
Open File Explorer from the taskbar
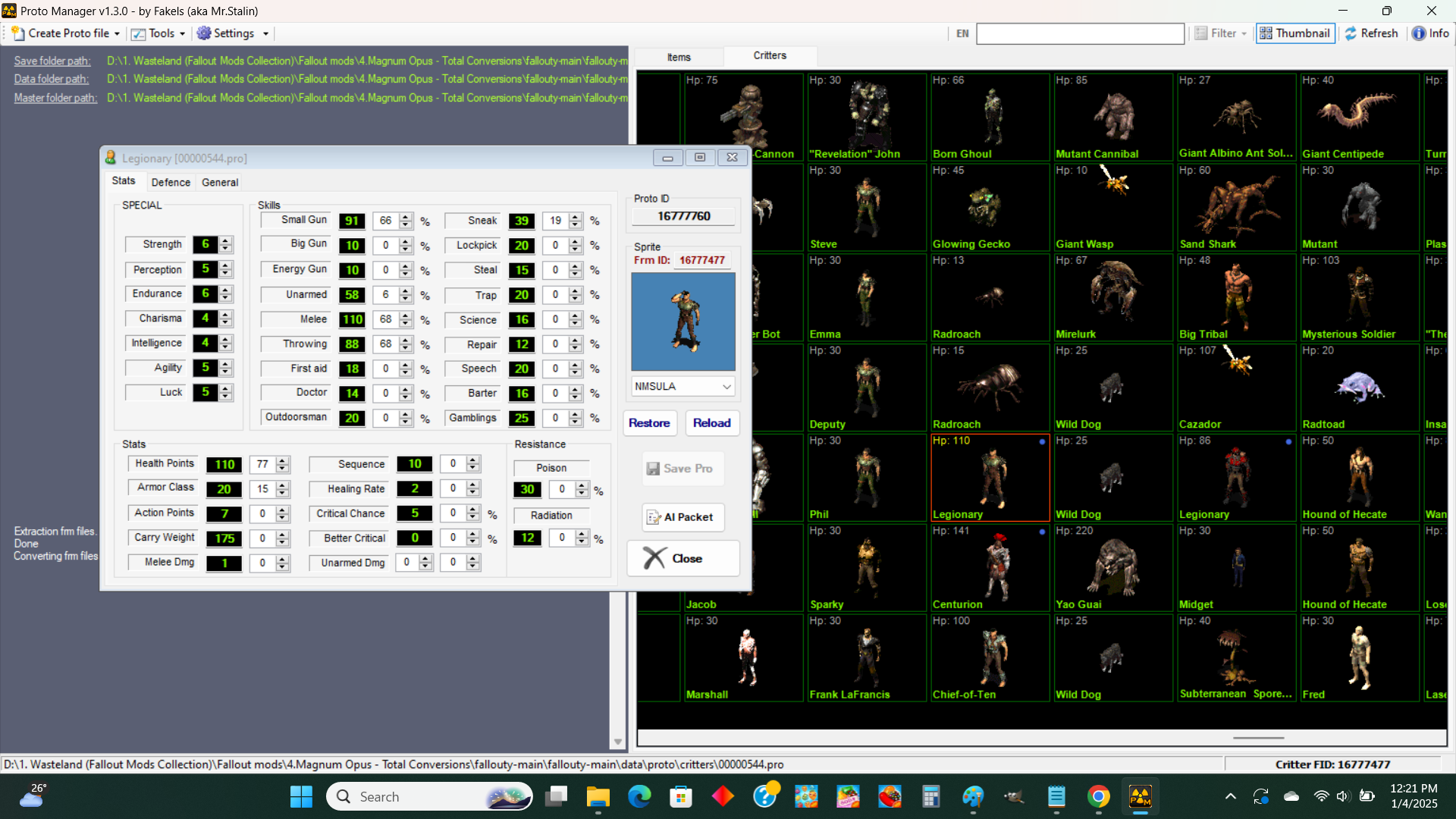coord(598,796)
